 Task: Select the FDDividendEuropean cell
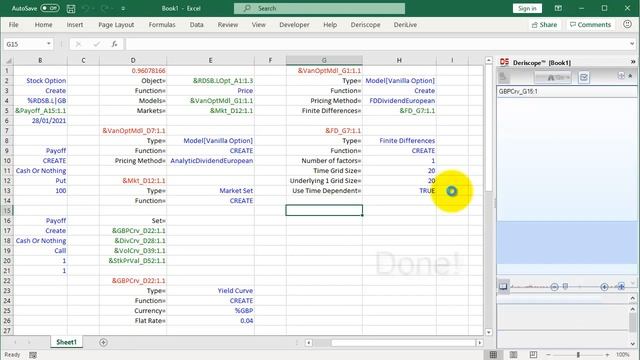tap(399, 100)
